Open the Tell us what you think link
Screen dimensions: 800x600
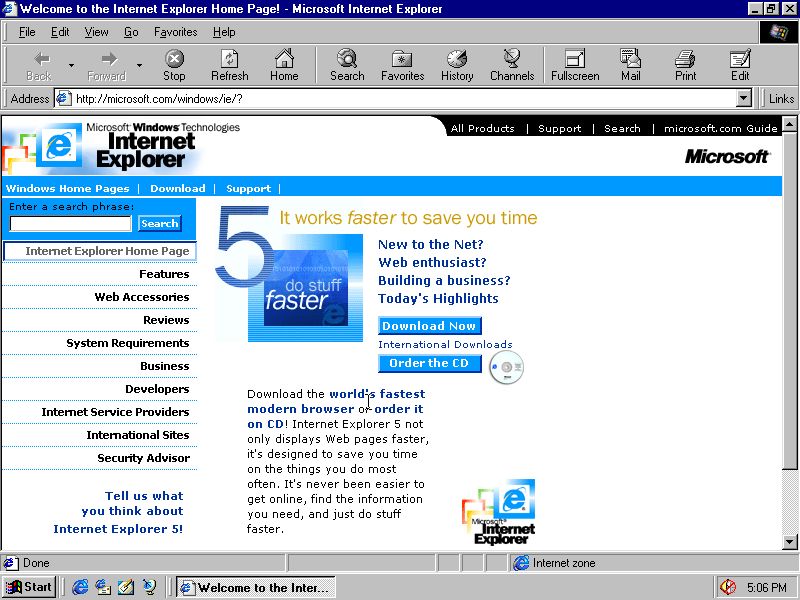[118, 512]
